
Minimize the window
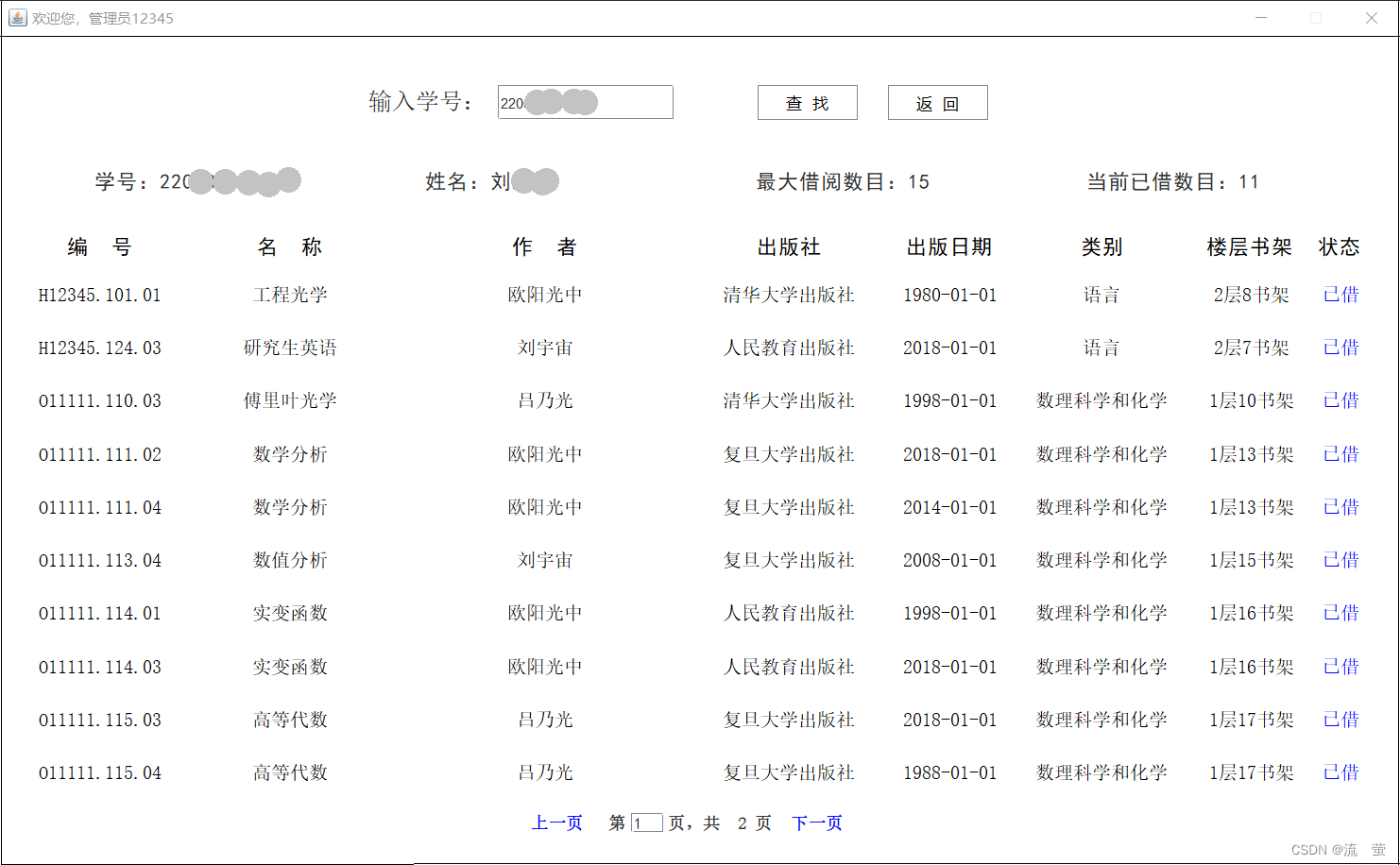(x=1260, y=18)
